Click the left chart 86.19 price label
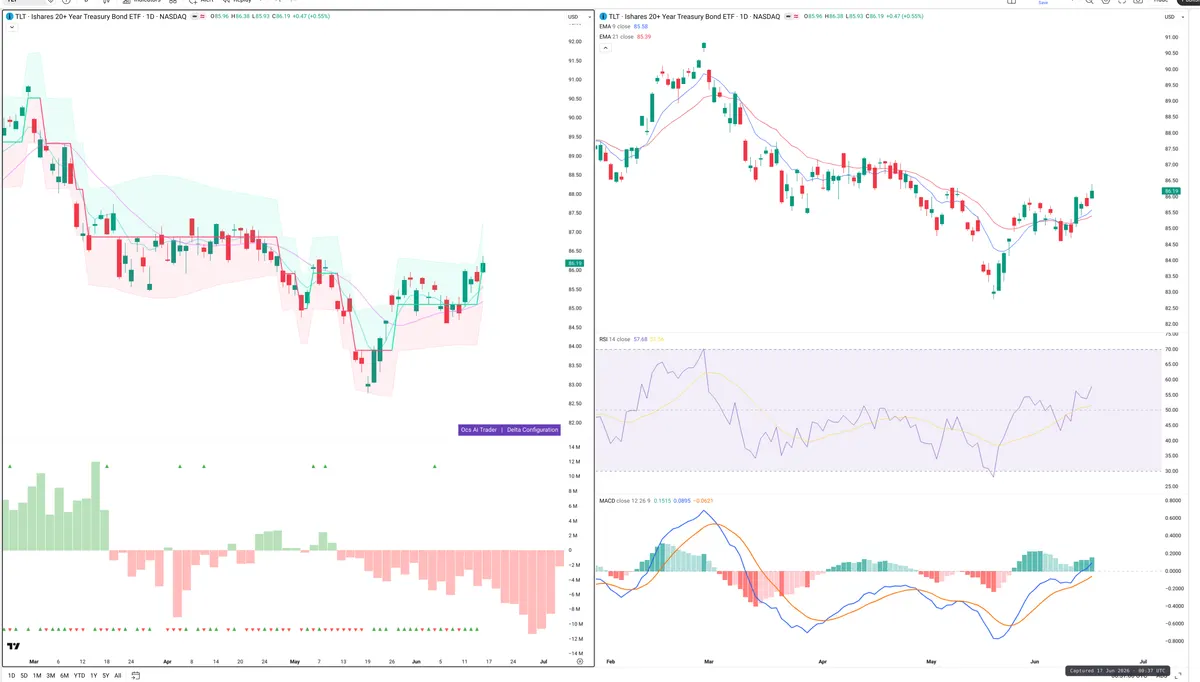 tap(574, 264)
